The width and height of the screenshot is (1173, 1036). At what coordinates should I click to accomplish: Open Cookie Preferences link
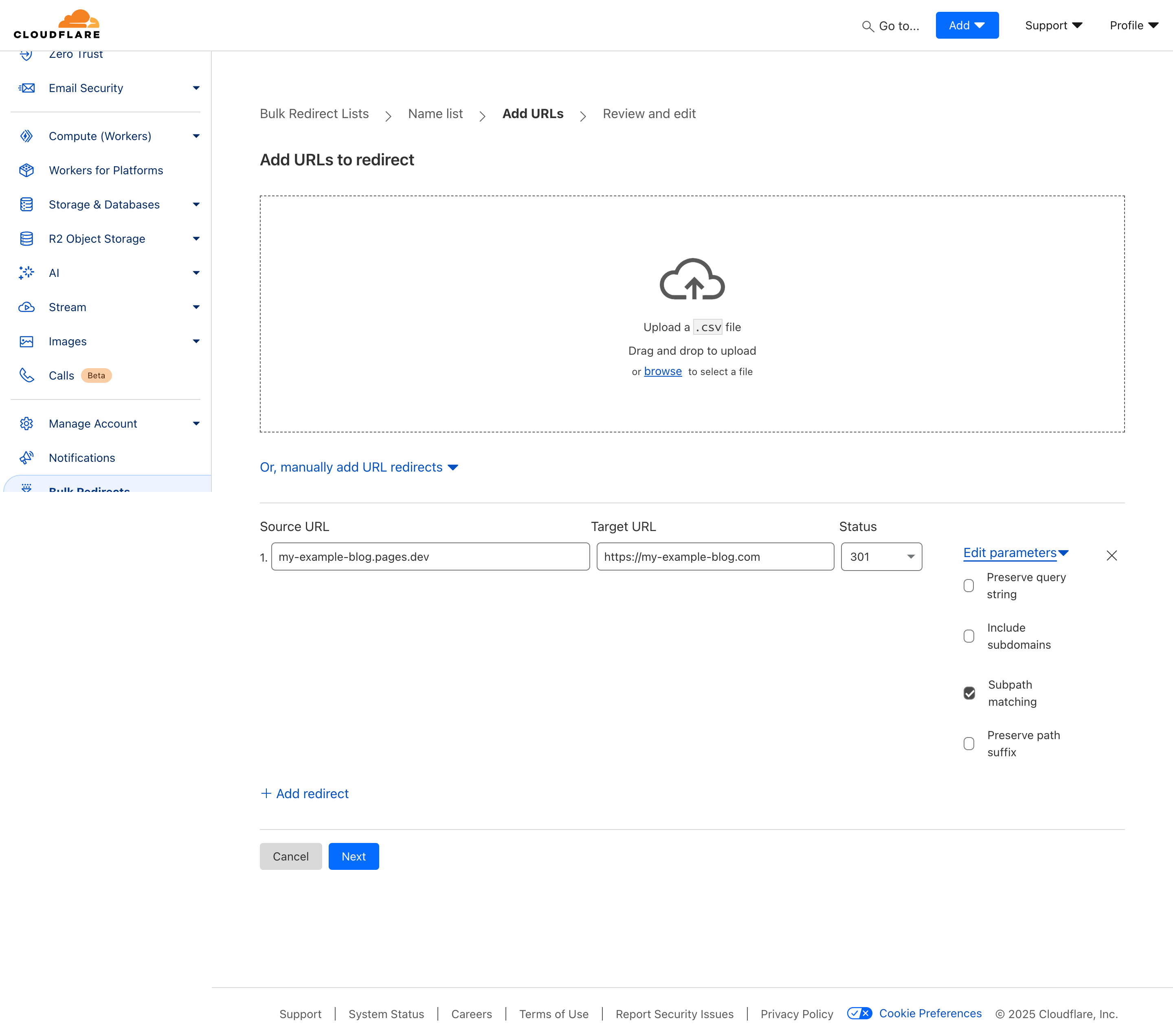click(930, 1013)
